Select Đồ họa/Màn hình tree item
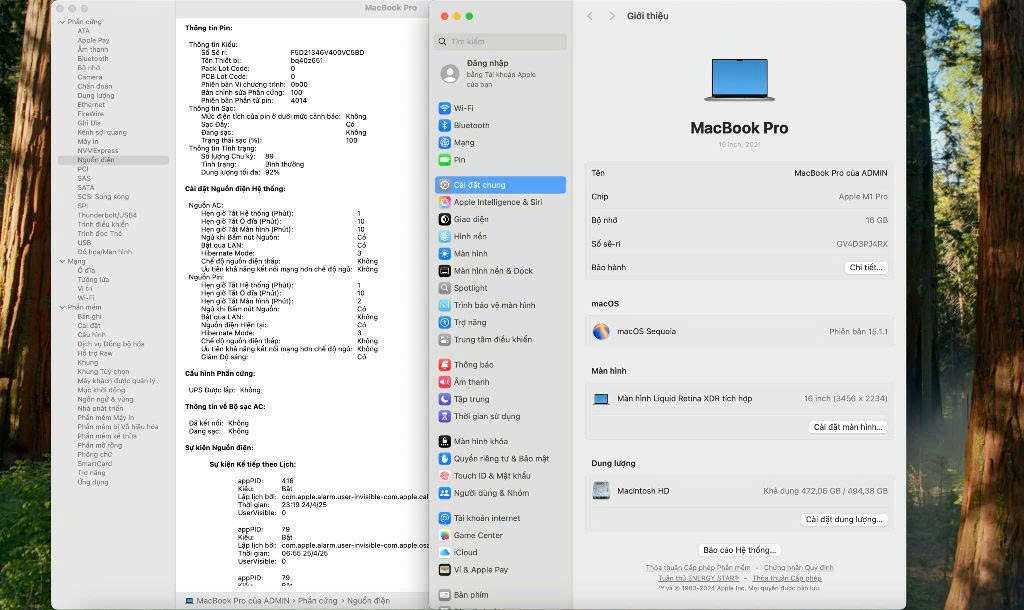 click(104, 252)
